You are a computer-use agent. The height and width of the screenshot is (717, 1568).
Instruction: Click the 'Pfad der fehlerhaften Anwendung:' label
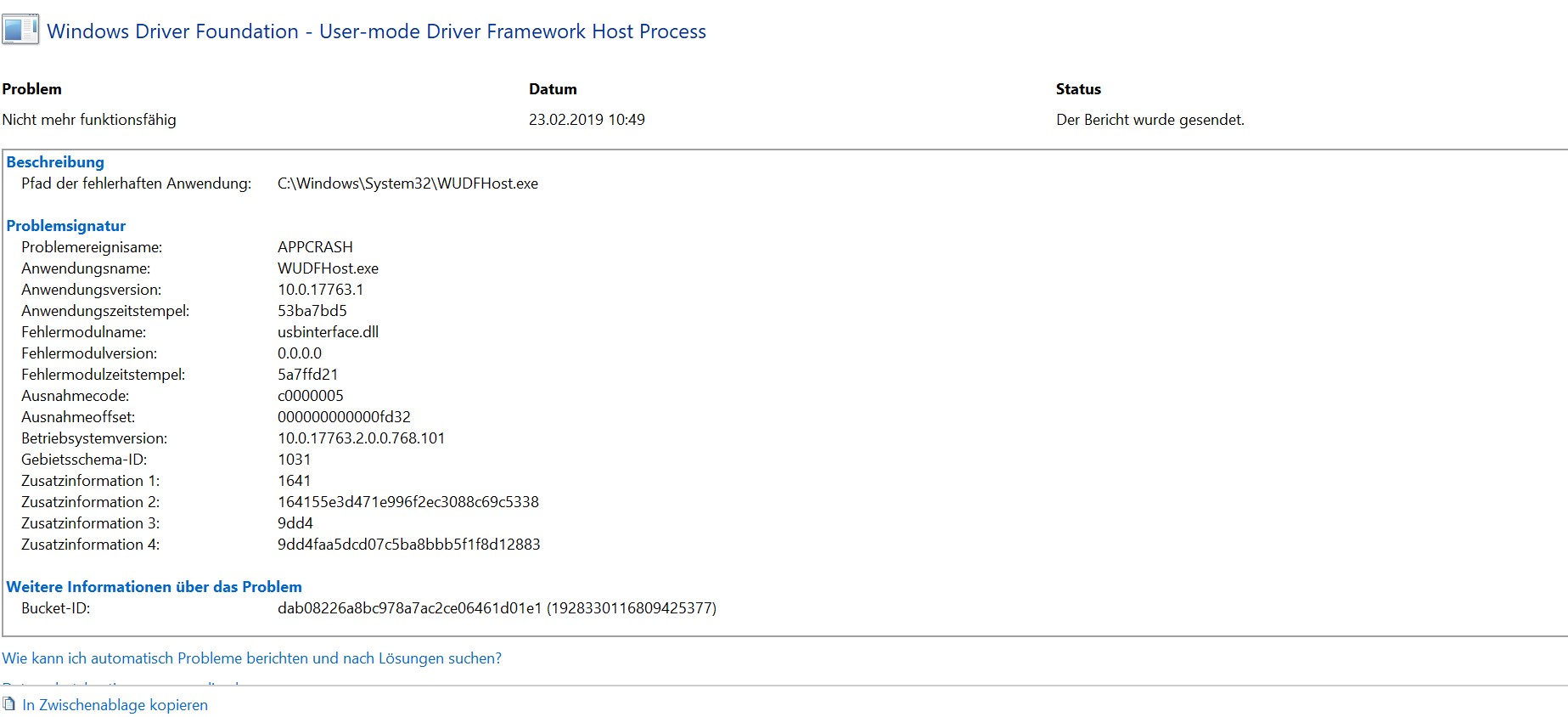136,183
